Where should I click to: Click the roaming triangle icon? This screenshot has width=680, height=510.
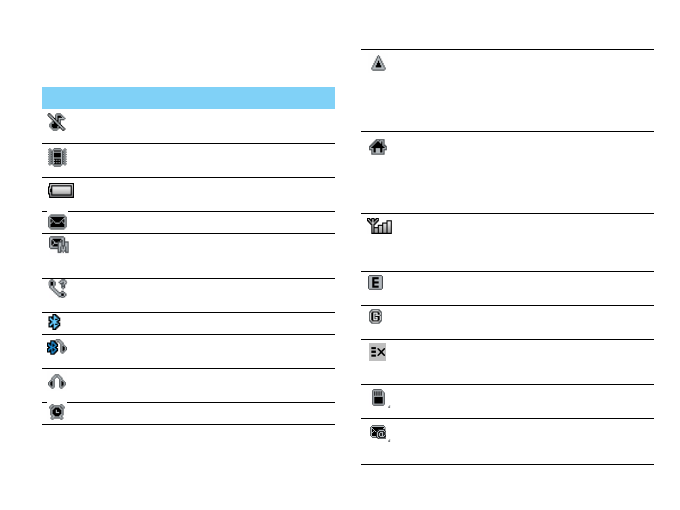380,64
